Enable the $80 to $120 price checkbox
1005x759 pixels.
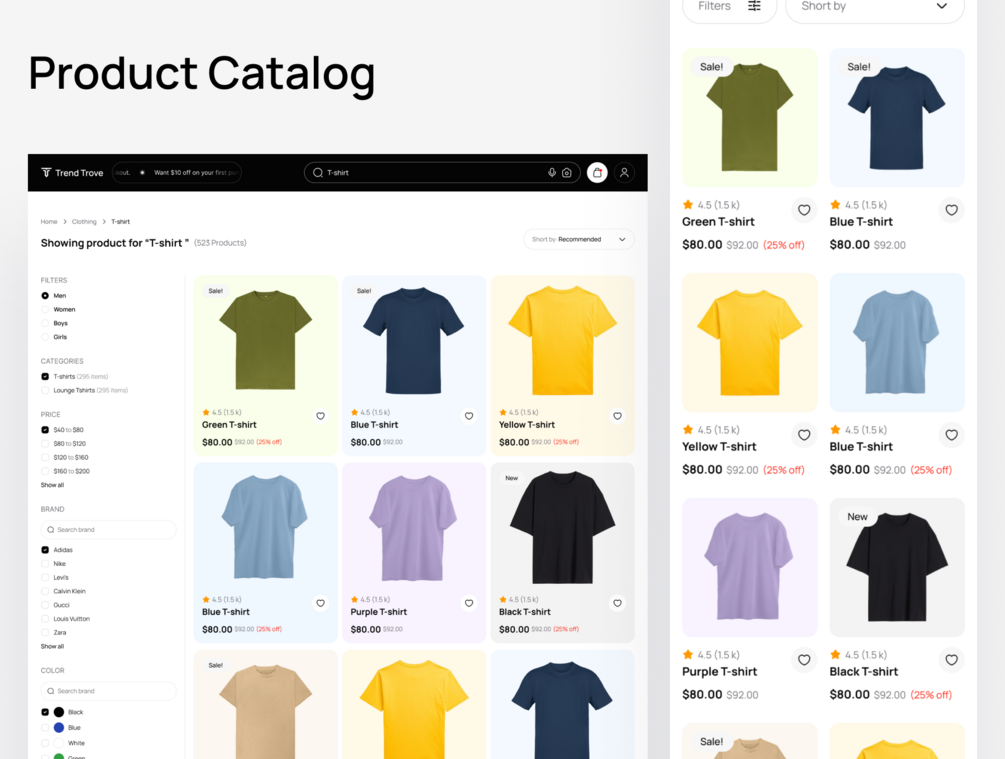pos(45,444)
